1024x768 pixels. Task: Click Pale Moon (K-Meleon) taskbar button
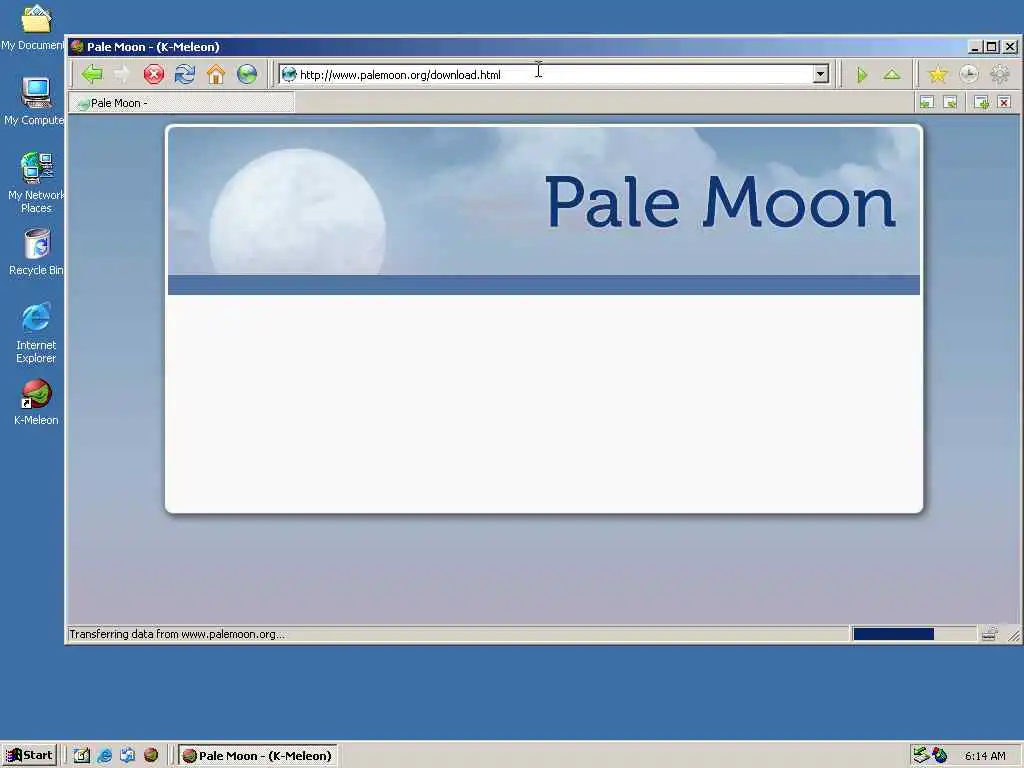(x=257, y=756)
